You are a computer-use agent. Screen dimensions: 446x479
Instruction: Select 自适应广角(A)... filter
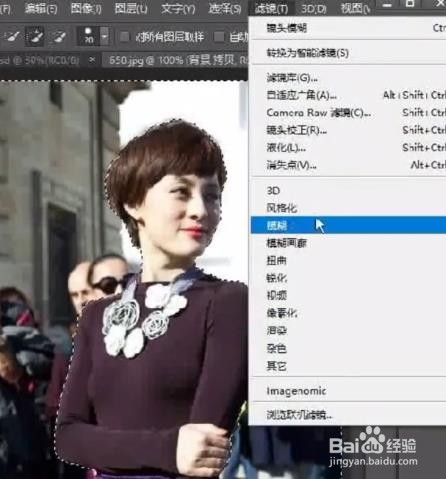click(x=348, y=96)
